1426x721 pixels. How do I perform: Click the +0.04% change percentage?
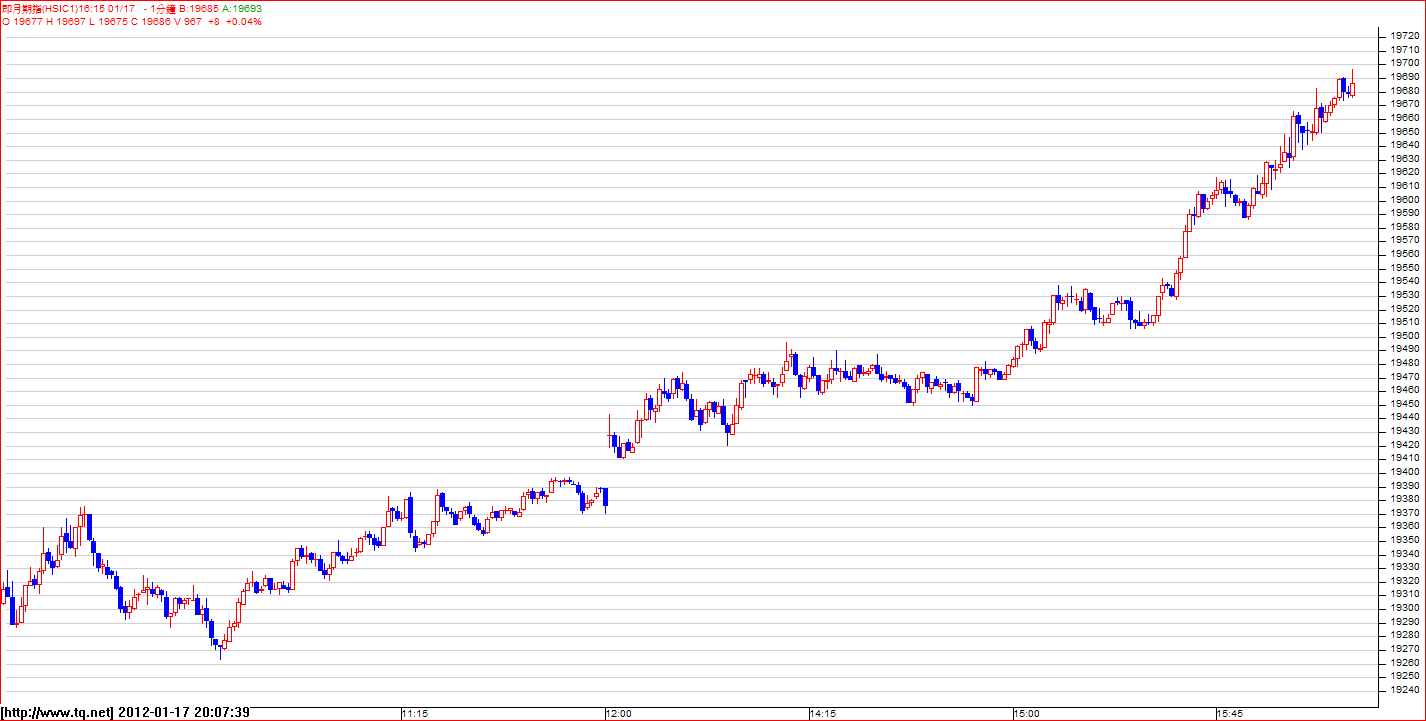point(244,21)
